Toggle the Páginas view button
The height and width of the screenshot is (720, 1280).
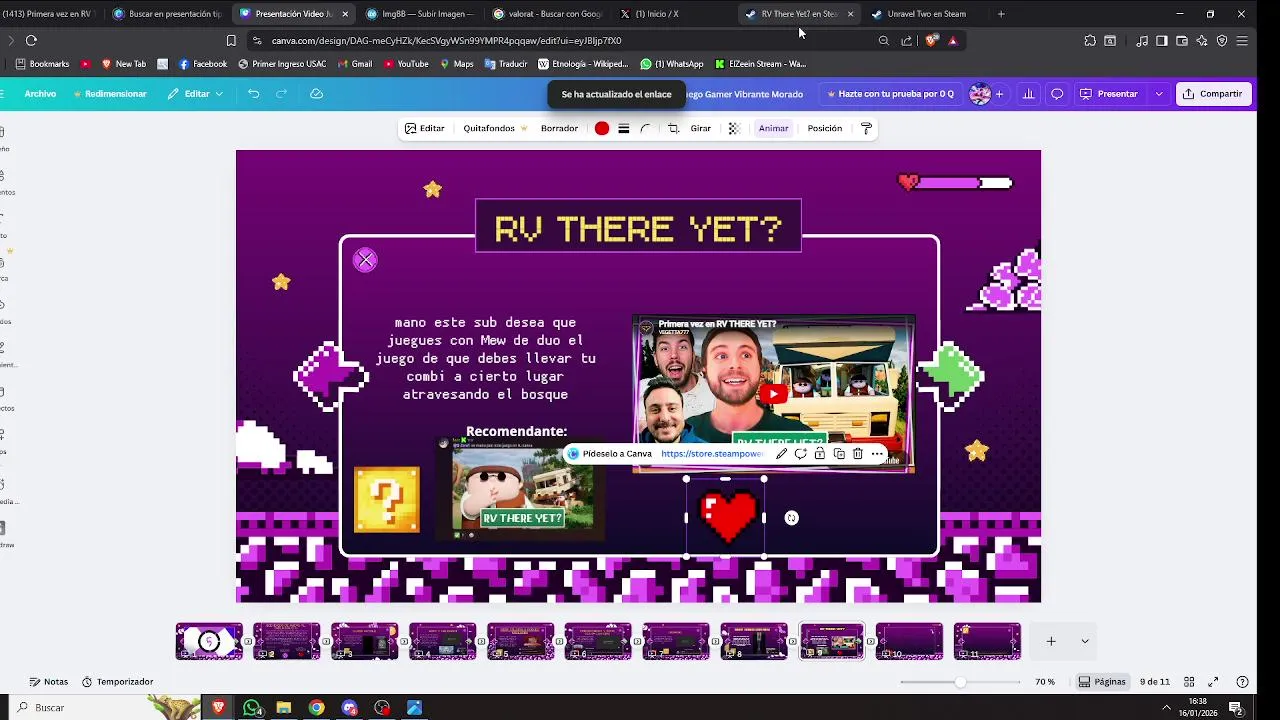click(x=1102, y=682)
